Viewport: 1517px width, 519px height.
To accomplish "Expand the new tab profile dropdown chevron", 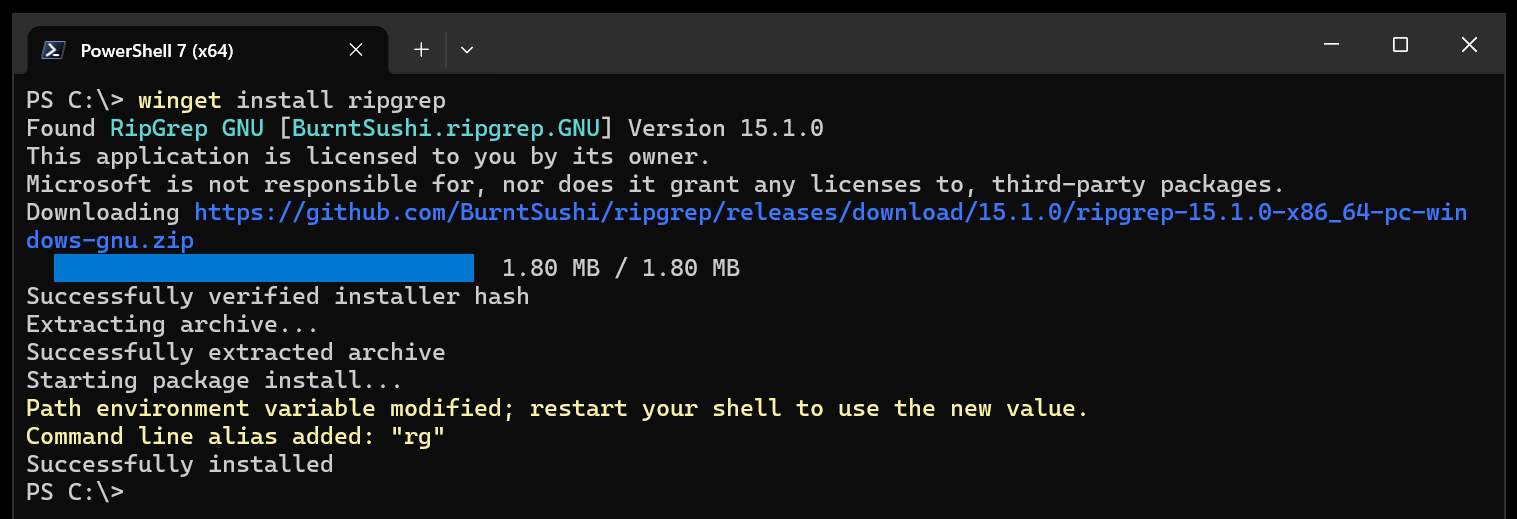I will [466, 49].
